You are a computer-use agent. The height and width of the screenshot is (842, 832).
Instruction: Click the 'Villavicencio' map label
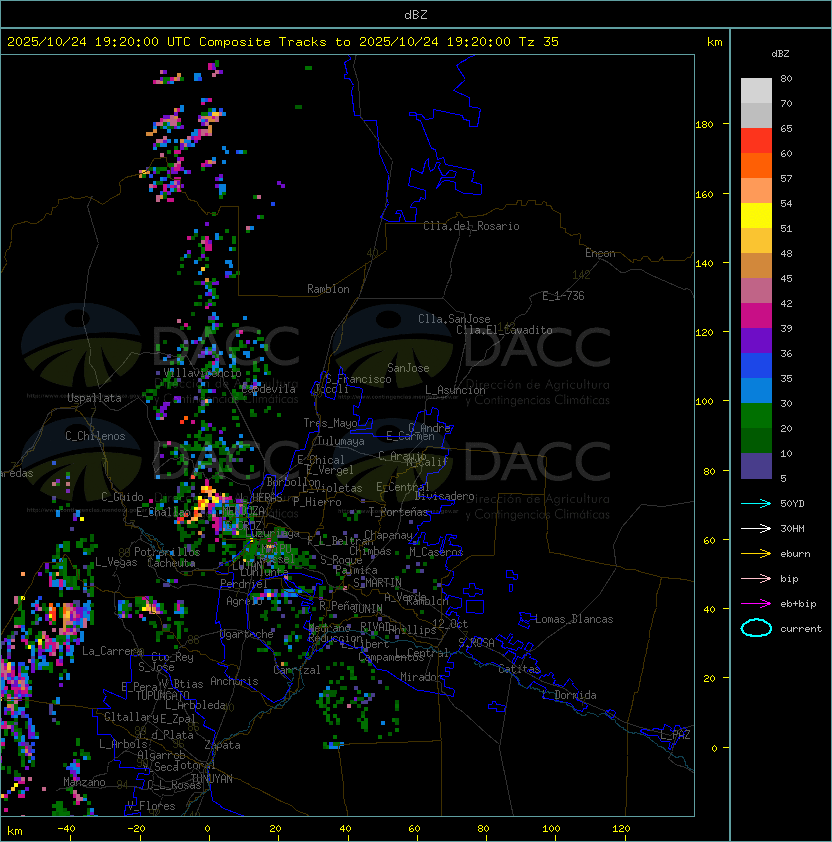pyautogui.click(x=202, y=373)
